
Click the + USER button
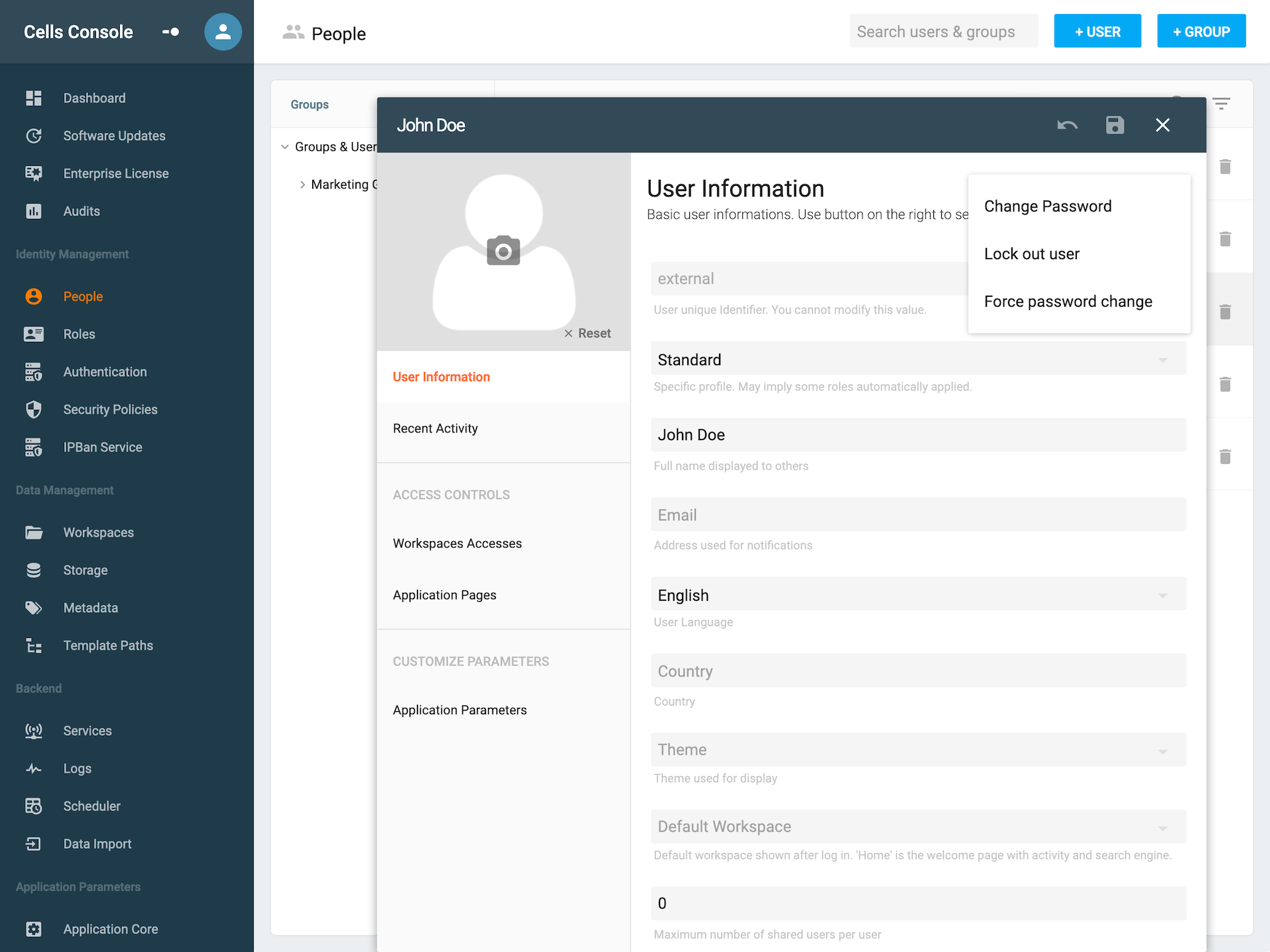click(1097, 31)
